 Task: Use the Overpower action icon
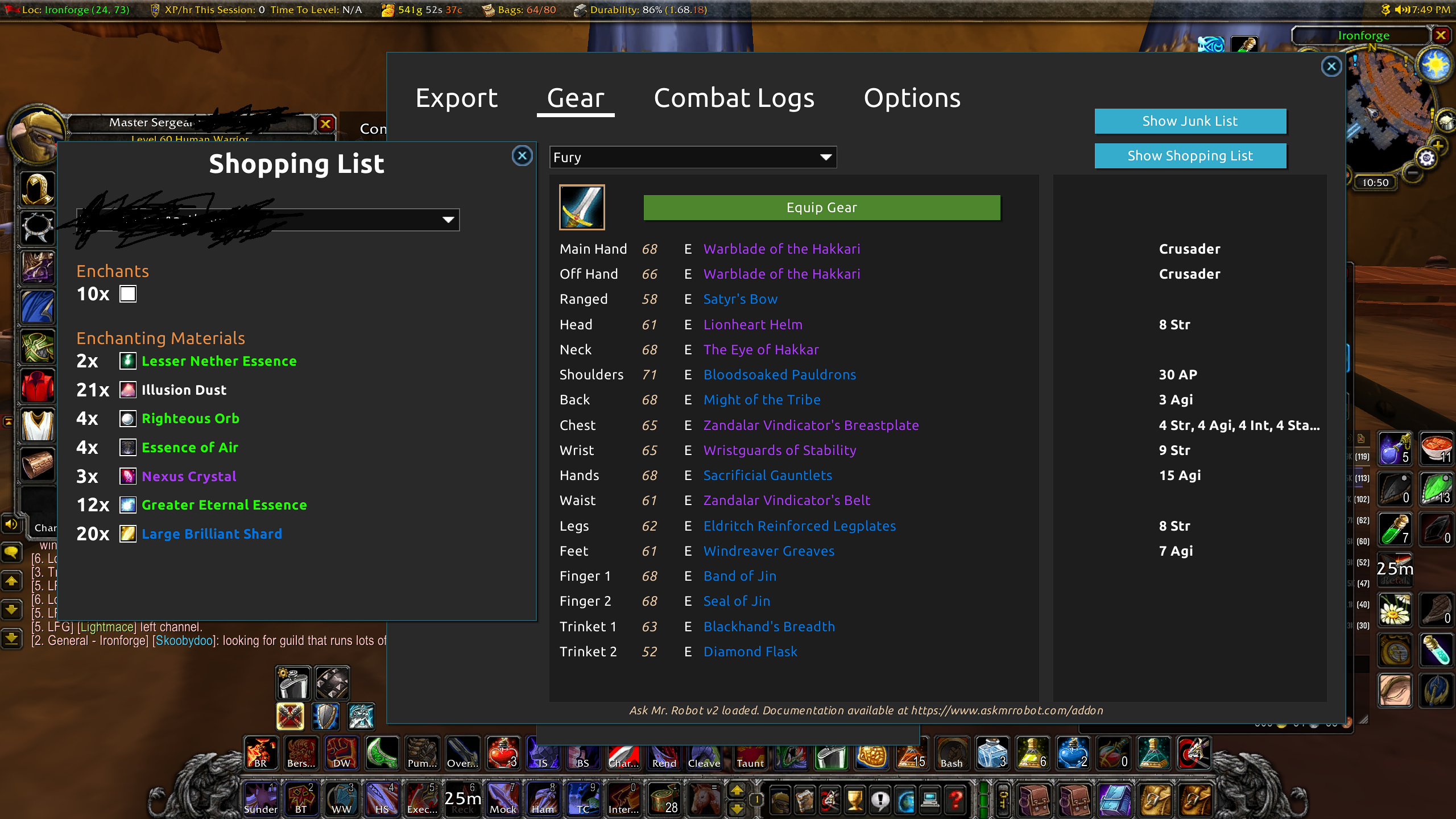463,752
